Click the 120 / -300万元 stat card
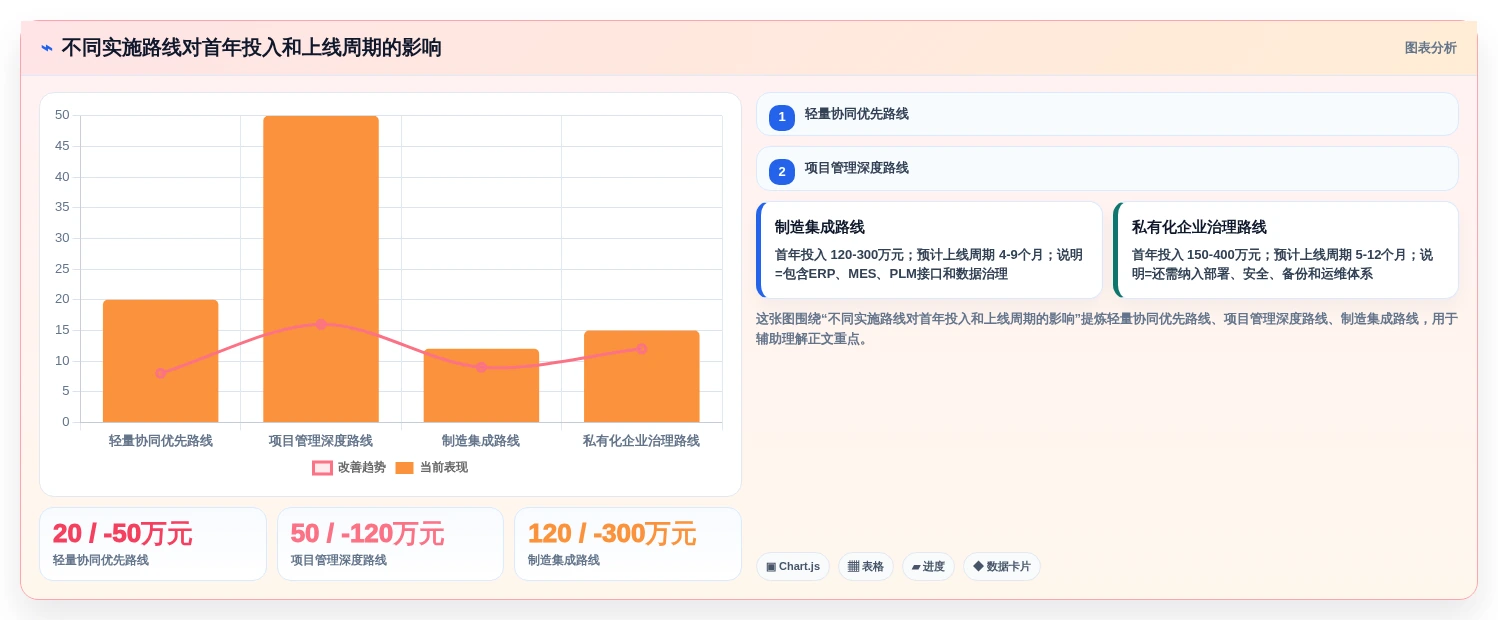1498x620 pixels. pyautogui.click(x=628, y=544)
